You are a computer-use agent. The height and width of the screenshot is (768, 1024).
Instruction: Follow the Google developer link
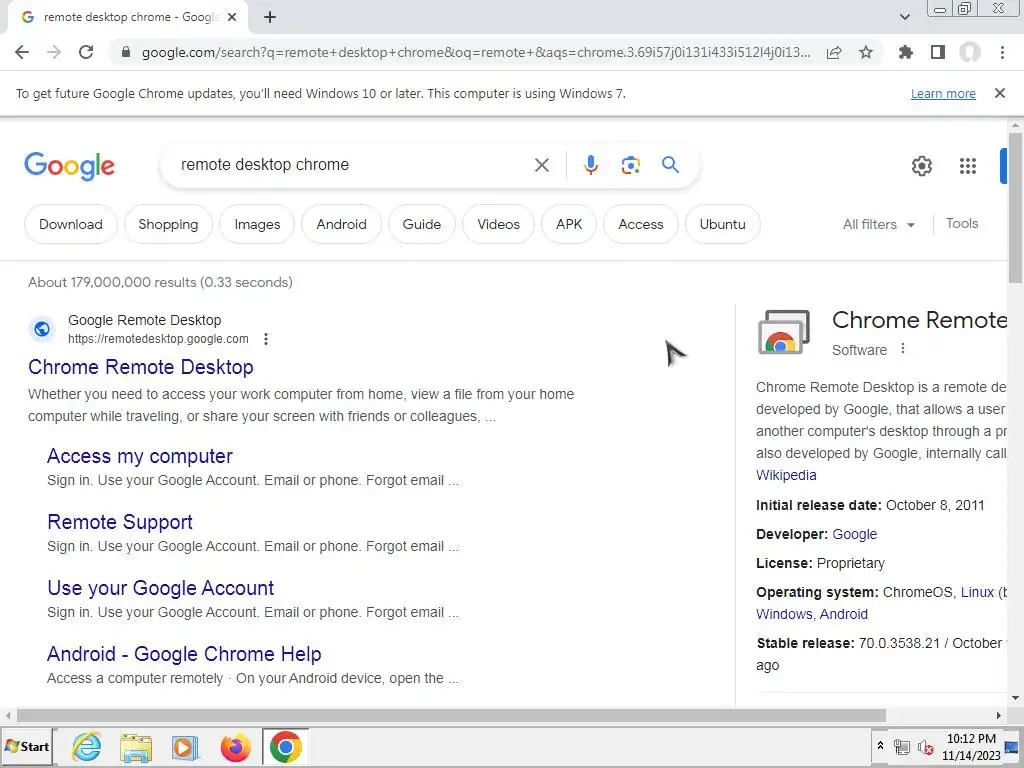[854, 534]
